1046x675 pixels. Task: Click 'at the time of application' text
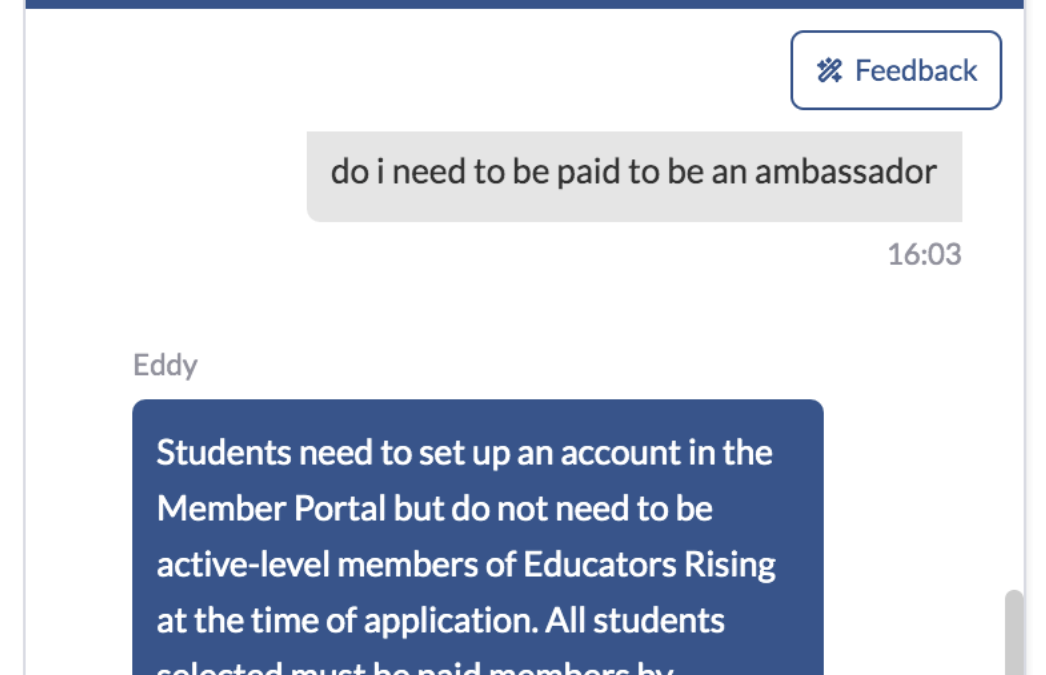pos(346,621)
